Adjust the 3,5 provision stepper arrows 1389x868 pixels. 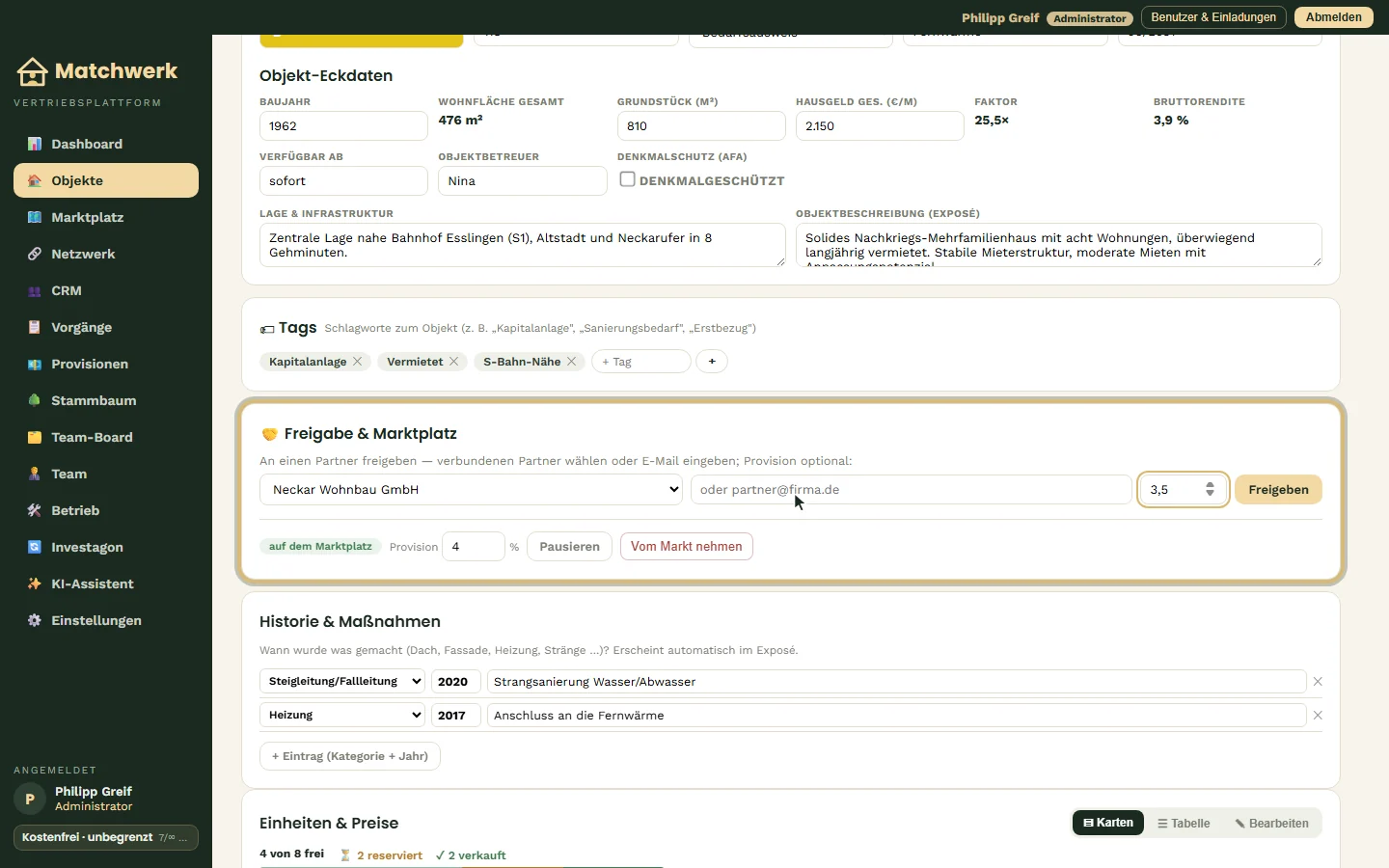point(1210,490)
